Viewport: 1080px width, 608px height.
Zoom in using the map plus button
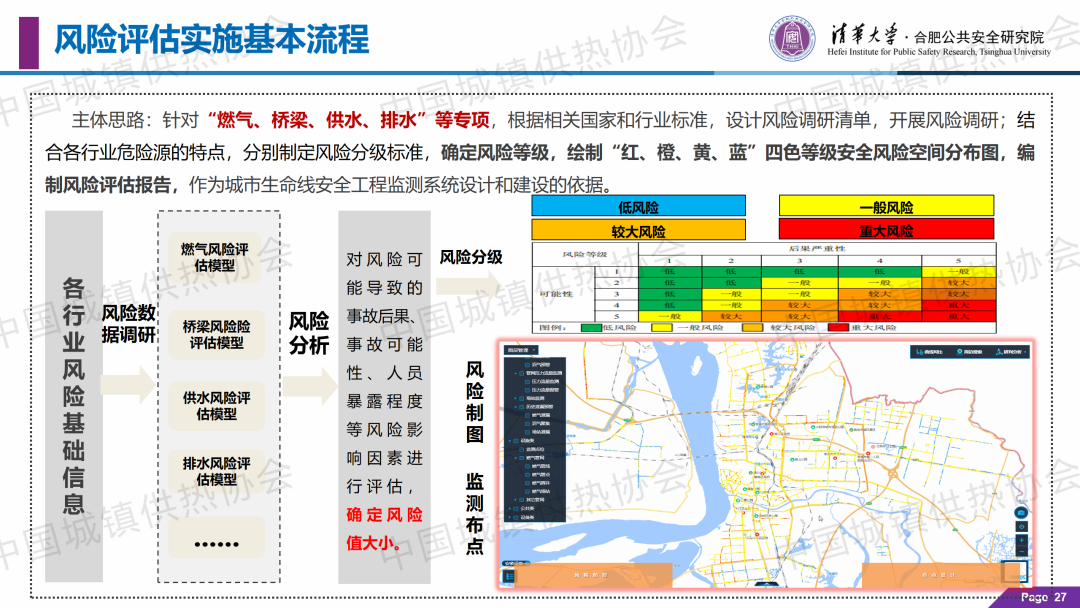[x=1021, y=540]
